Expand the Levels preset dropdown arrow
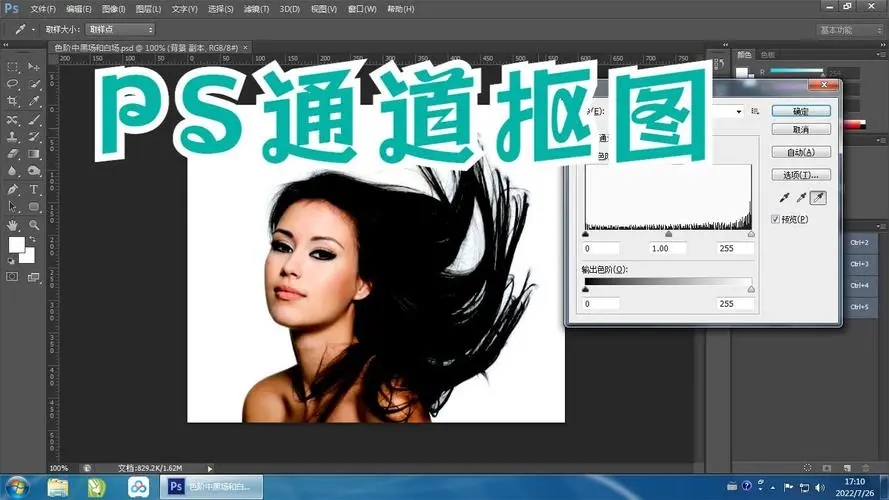 click(738, 111)
